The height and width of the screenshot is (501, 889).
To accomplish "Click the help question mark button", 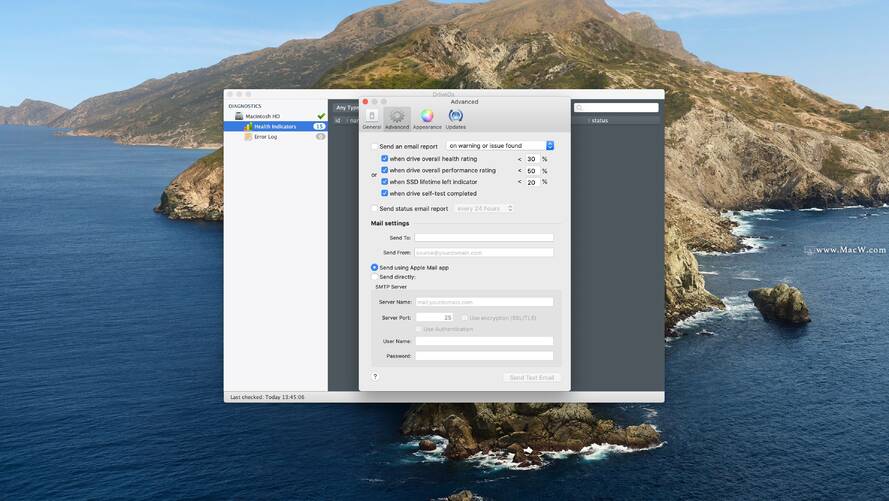I will click(x=375, y=376).
